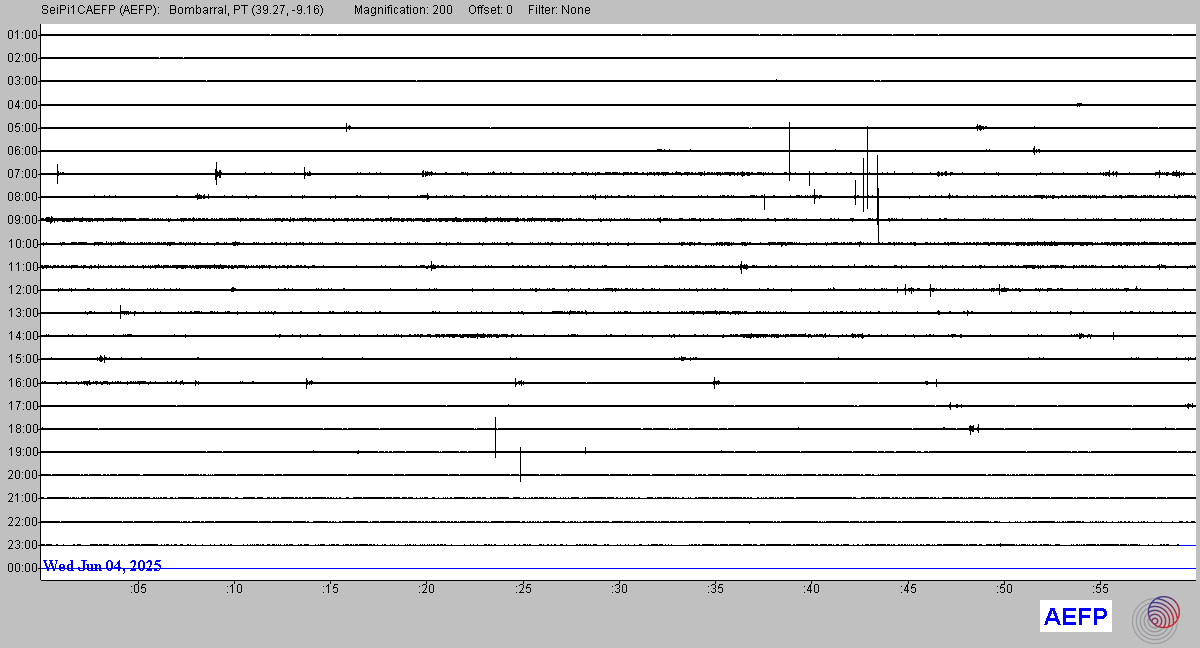This screenshot has height=648, width=1200.
Task: Click the 20:00 hour label
Action: click(22, 475)
